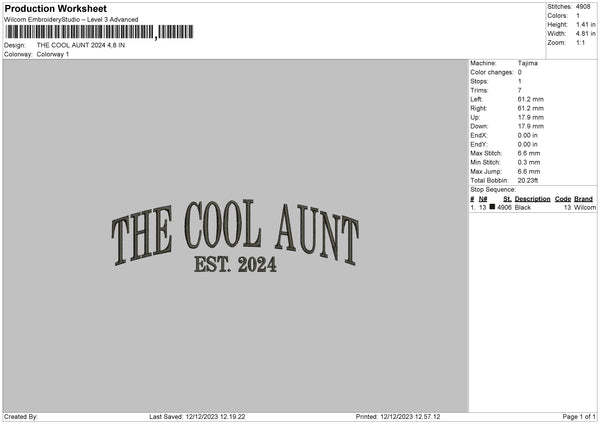Click the 'Colorway 1' value
Screen dimensions: 600x424
(x=53, y=54)
